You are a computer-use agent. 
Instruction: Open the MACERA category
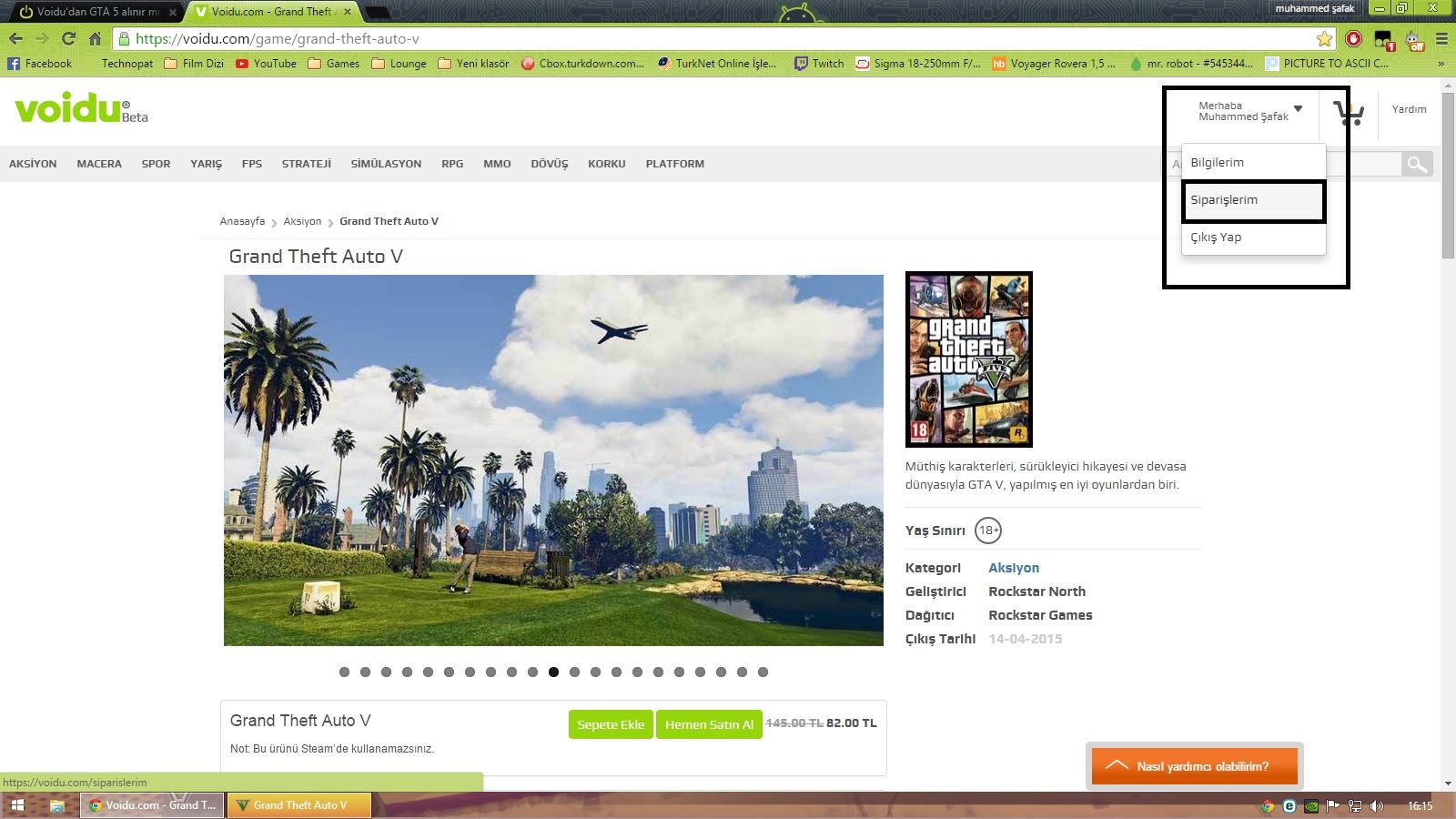(99, 164)
